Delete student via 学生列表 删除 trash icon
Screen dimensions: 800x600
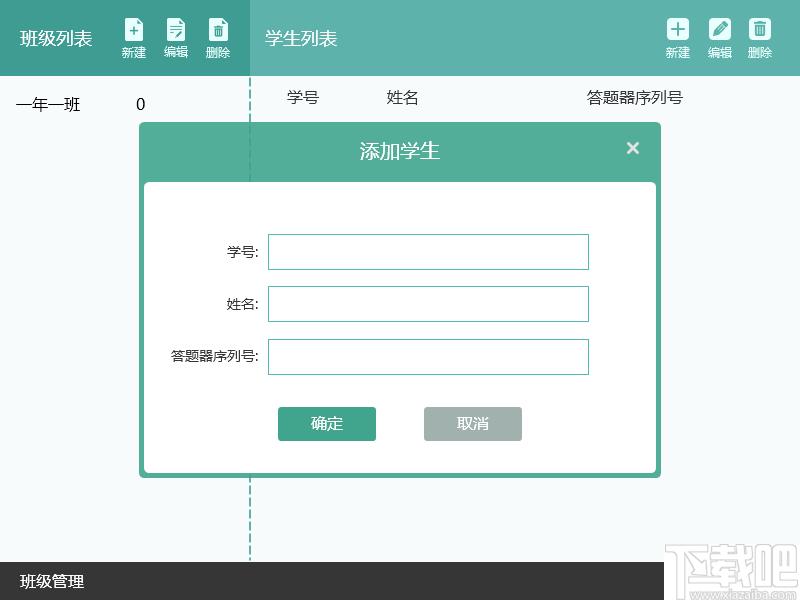760,38
